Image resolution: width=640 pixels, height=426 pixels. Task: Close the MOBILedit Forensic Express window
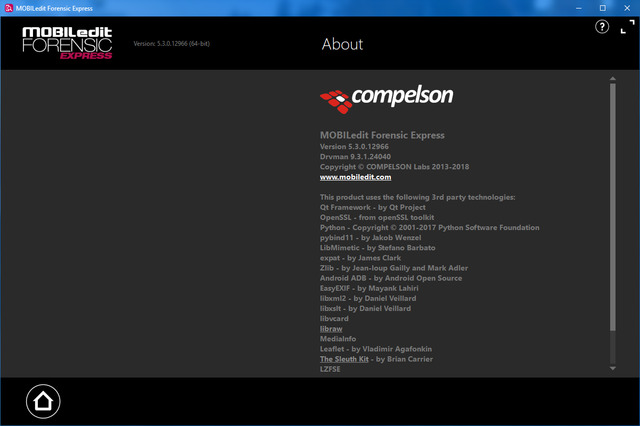tap(628, 8)
